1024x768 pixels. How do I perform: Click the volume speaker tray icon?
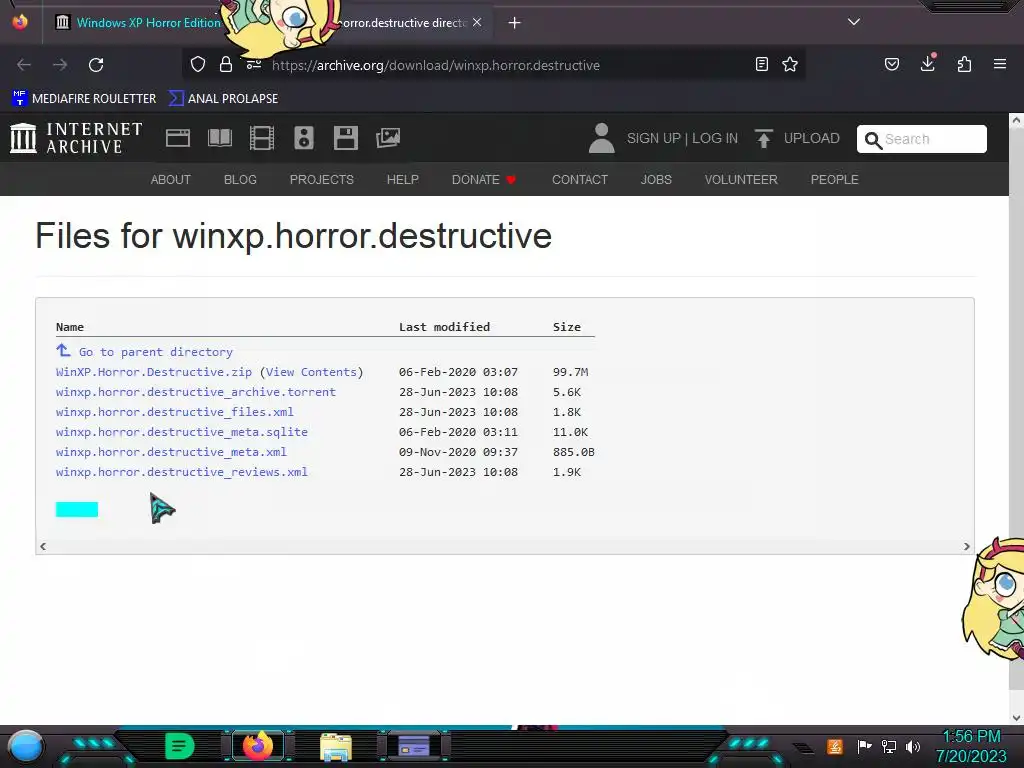point(913,746)
